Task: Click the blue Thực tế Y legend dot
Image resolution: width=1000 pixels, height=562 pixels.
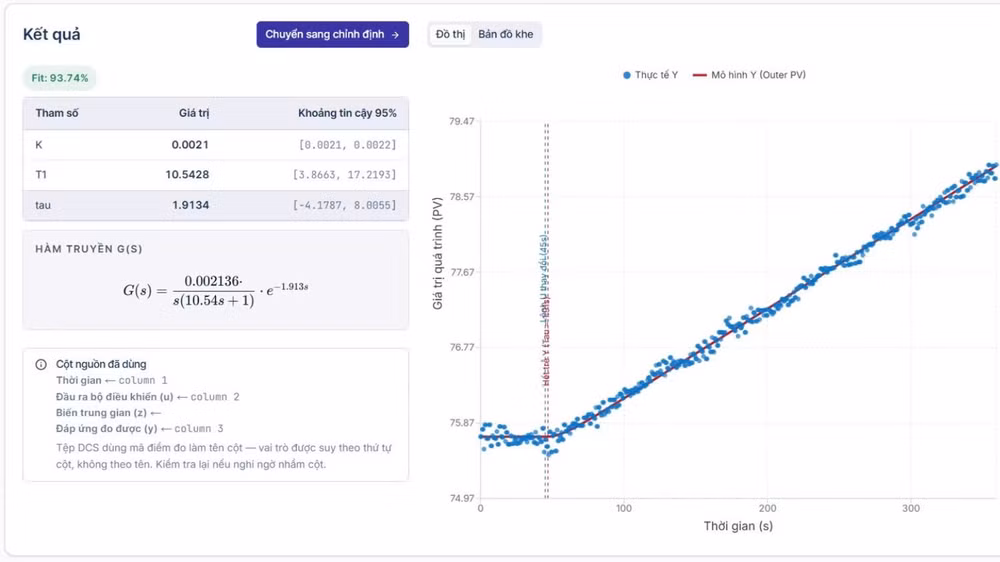Action: (626, 75)
